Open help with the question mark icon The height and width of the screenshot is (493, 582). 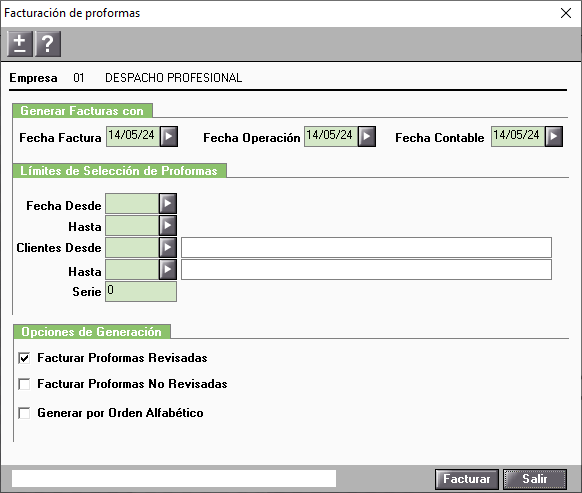pyautogui.click(x=48, y=44)
